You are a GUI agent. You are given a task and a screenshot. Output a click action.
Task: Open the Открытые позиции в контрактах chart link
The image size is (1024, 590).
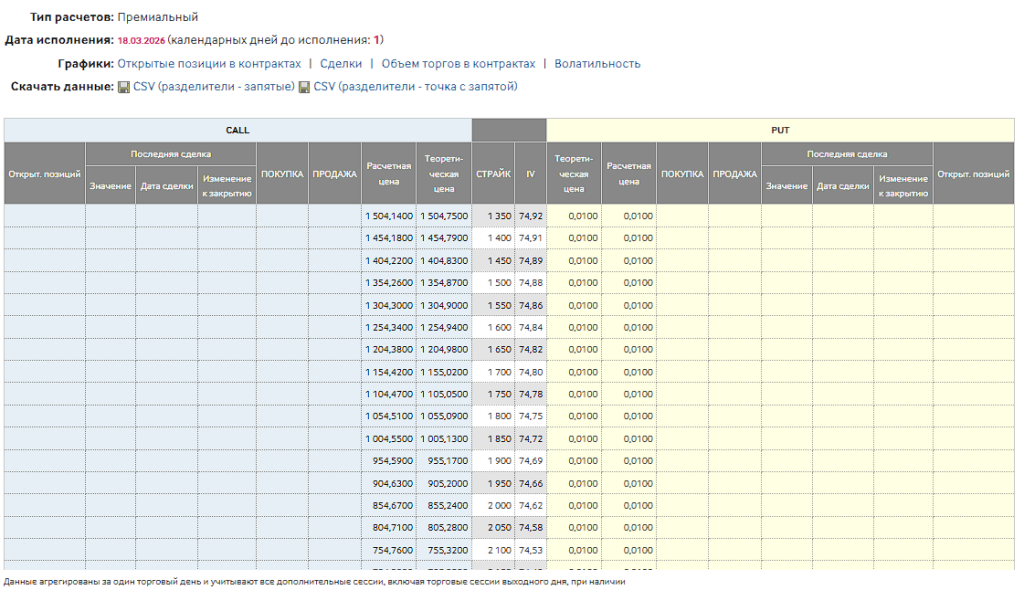pyautogui.click(x=209, y=64)
